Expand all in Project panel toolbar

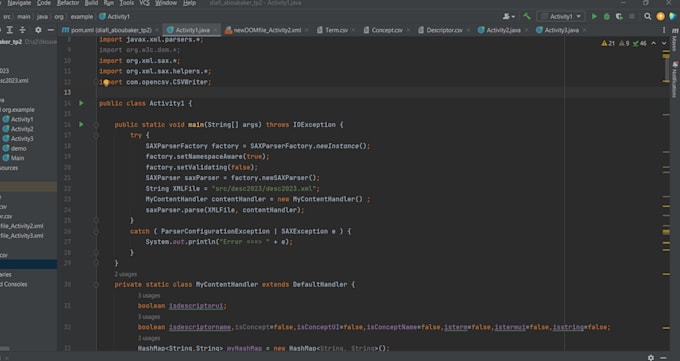coord(10,30)
